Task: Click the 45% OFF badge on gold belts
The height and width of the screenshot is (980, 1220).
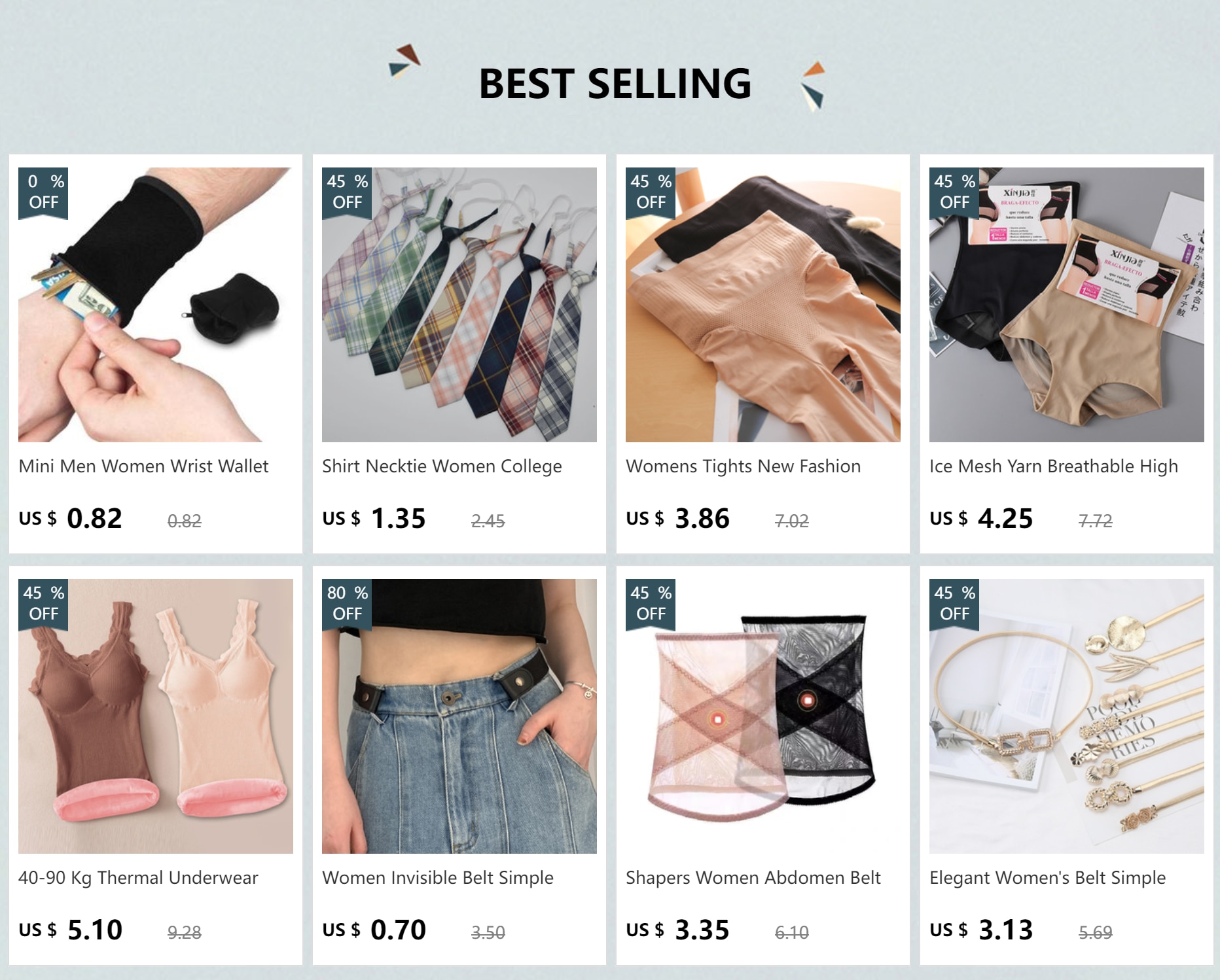Action: tap(954, 604)
